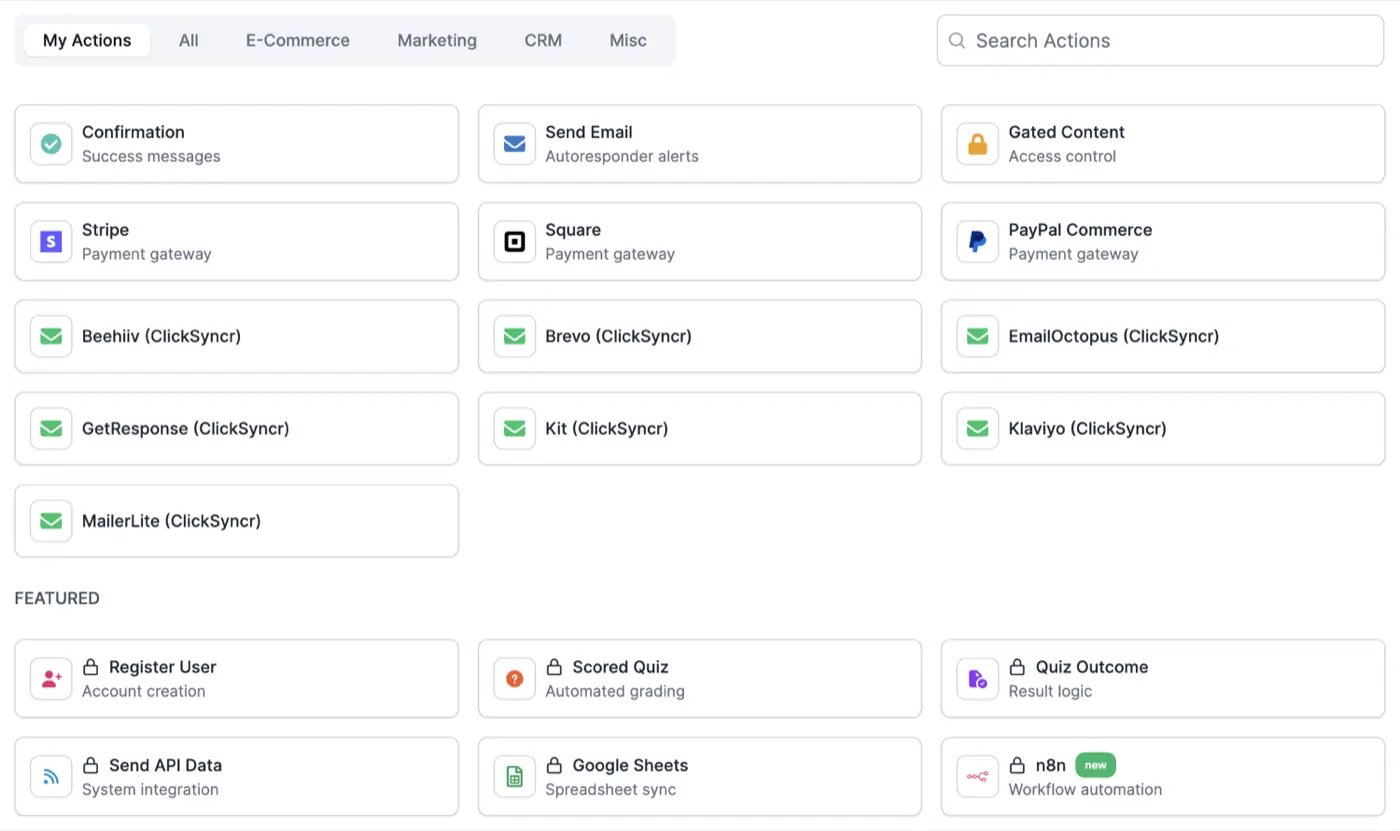Image resolution: width=1400 pixels, height=831 pixels.
Task: Select the Beehiiv (ClickSyncr) title
Action: [161, 336]
